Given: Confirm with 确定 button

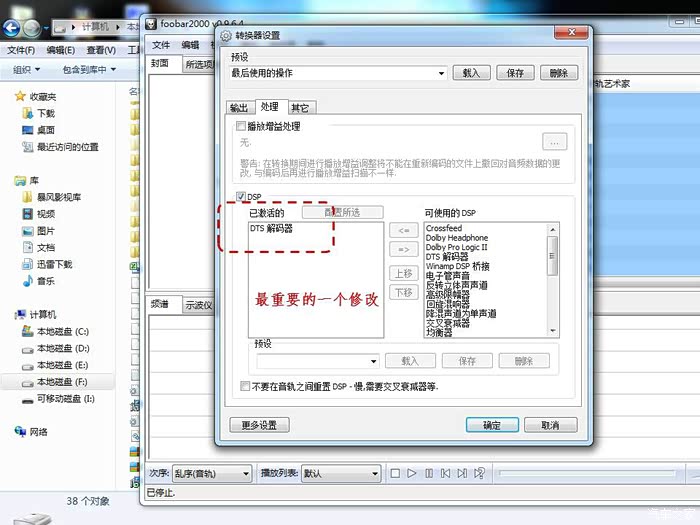Looking at the screenshot, I should point(492,425).
